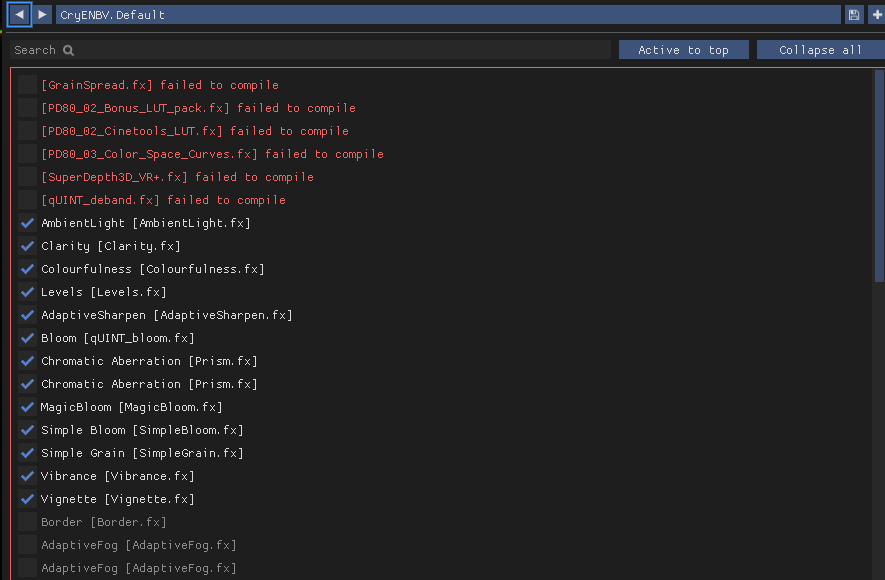Add a new preset with plus icon

[x=877, y=15]
